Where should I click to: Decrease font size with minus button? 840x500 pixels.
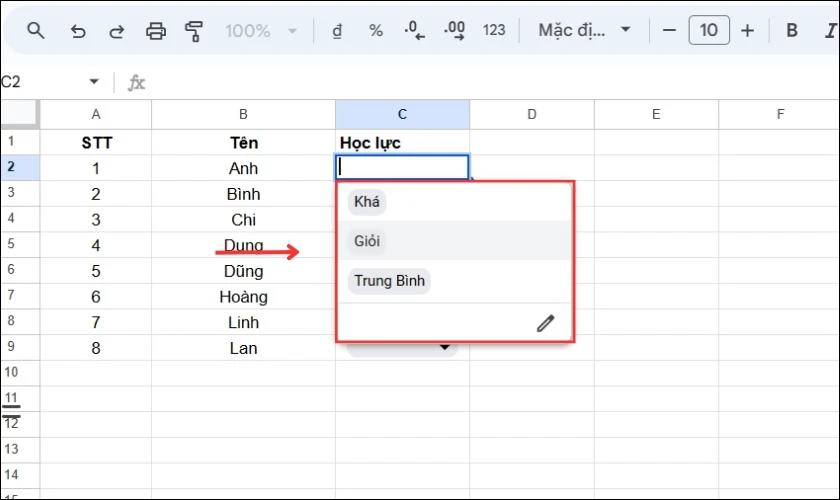(669, 31)
